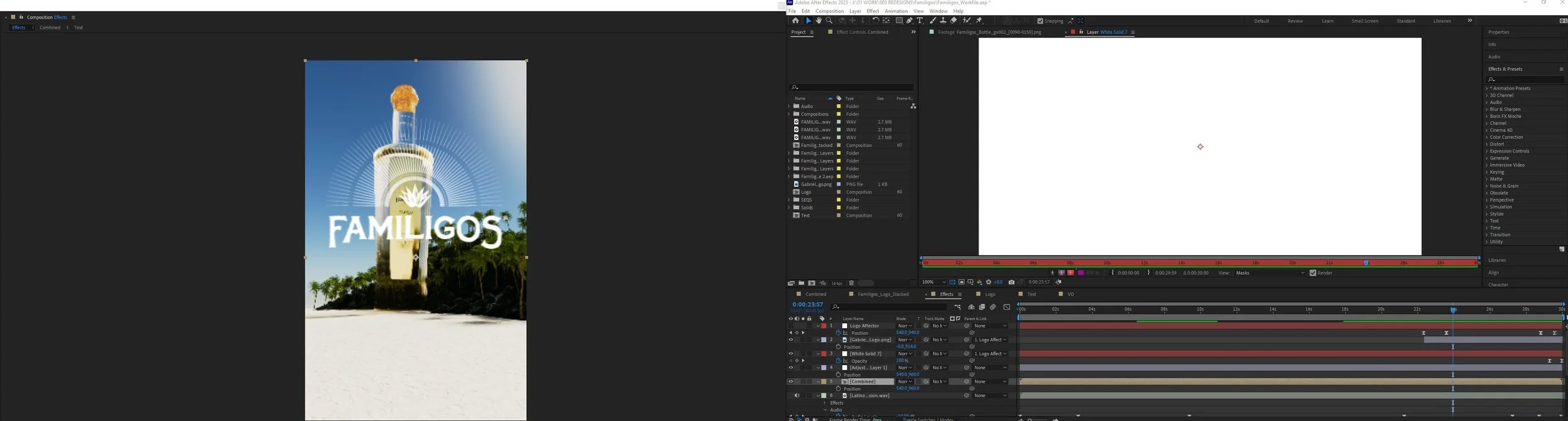Select the Selection (arrow) tool
Image resolution: width=1568 pixels, height=421 pixels.
(x=808, y=21)
